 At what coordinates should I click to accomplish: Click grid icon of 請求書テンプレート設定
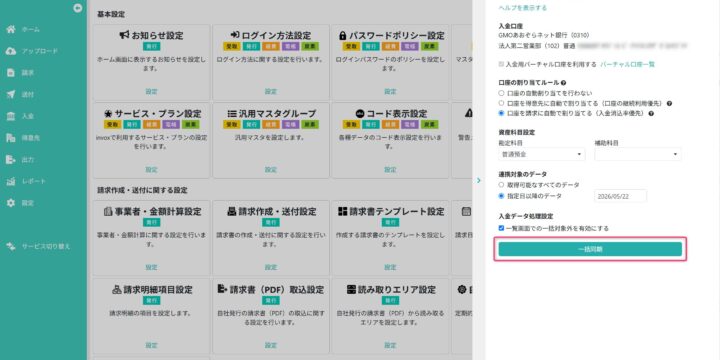point(343,212)
